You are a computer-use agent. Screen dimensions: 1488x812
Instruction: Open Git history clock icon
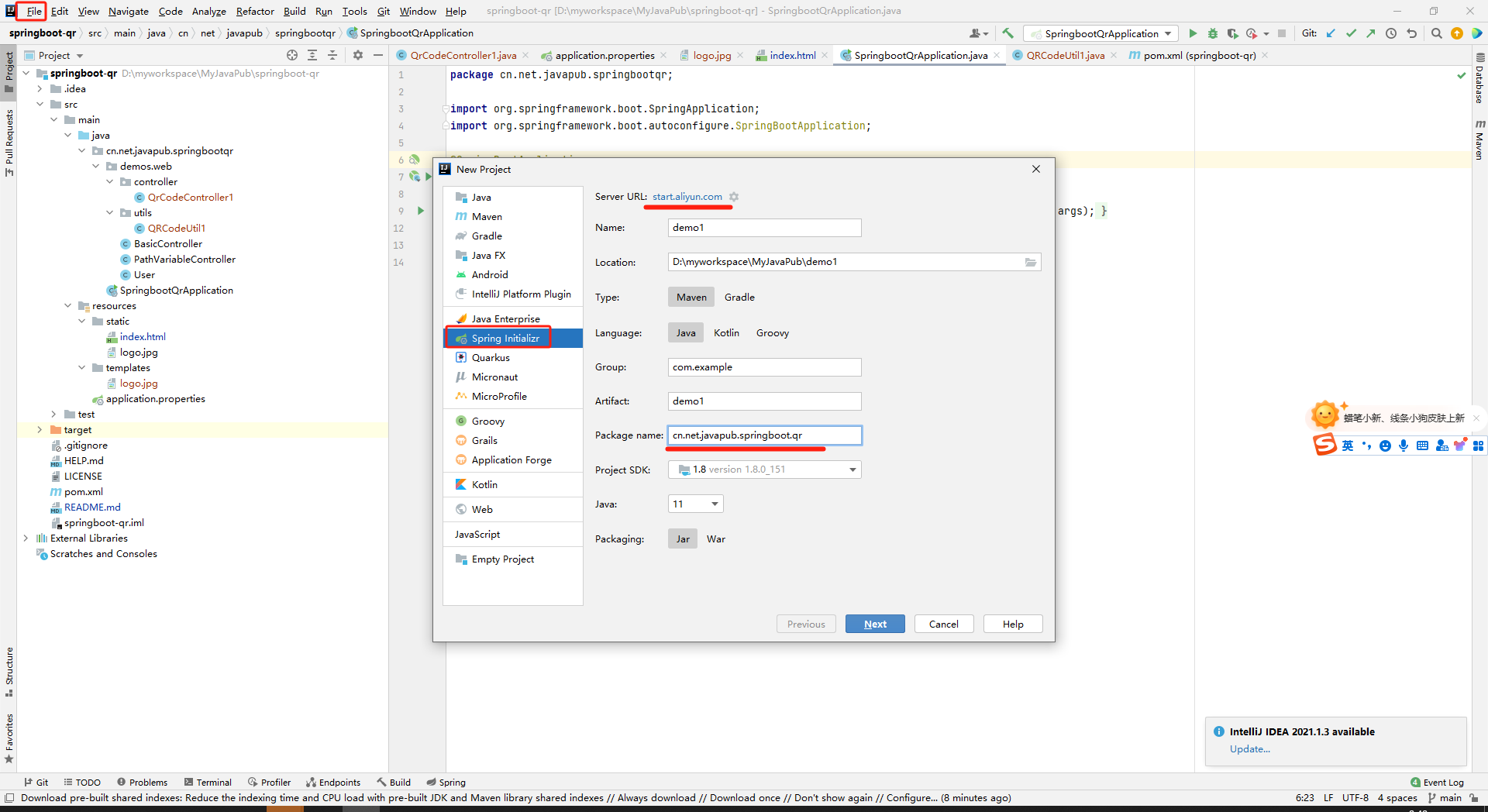(1391, 33)
